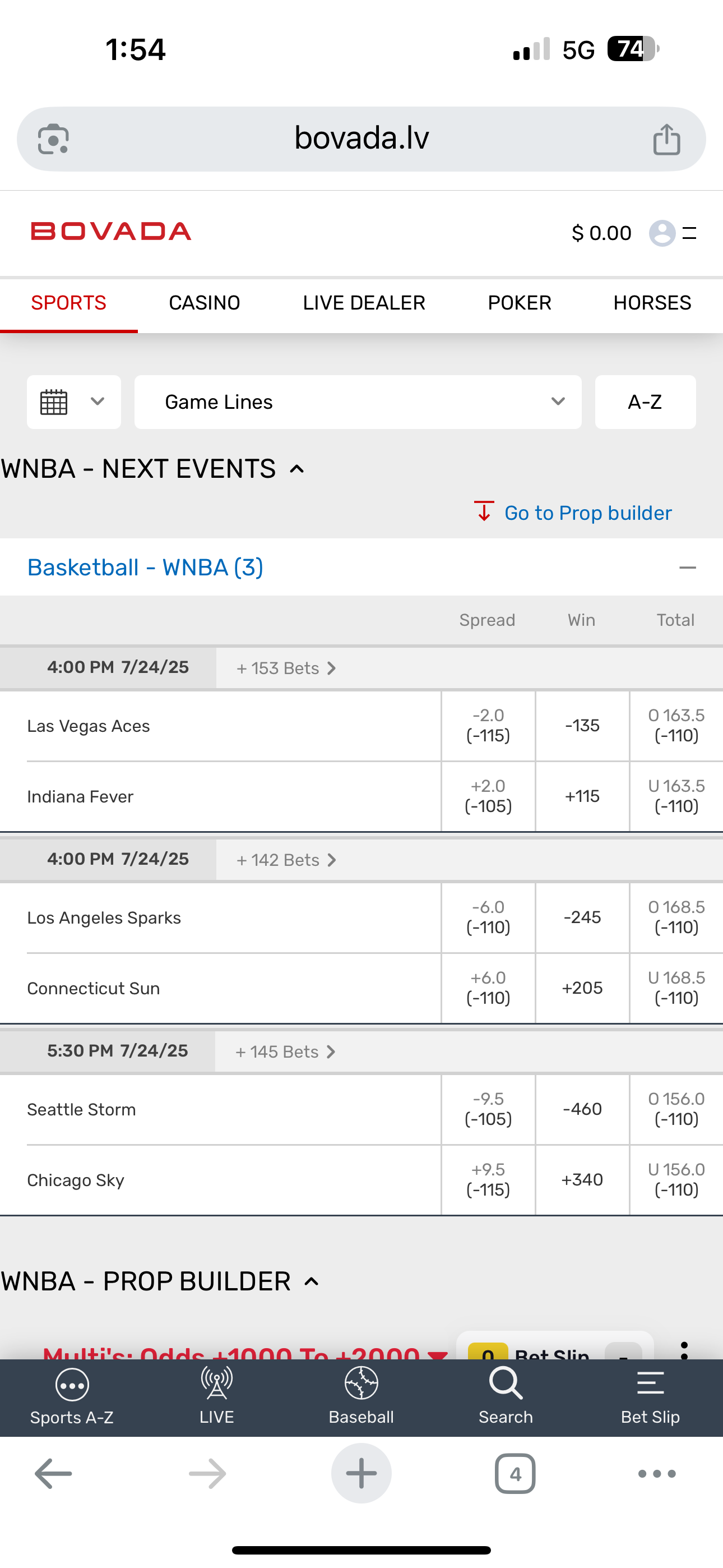This screenshot has width=723, height=1568.
Task: Open LIVE betting icon in bottom bar
Action: pyautogui.click(x=217, y=1396)
